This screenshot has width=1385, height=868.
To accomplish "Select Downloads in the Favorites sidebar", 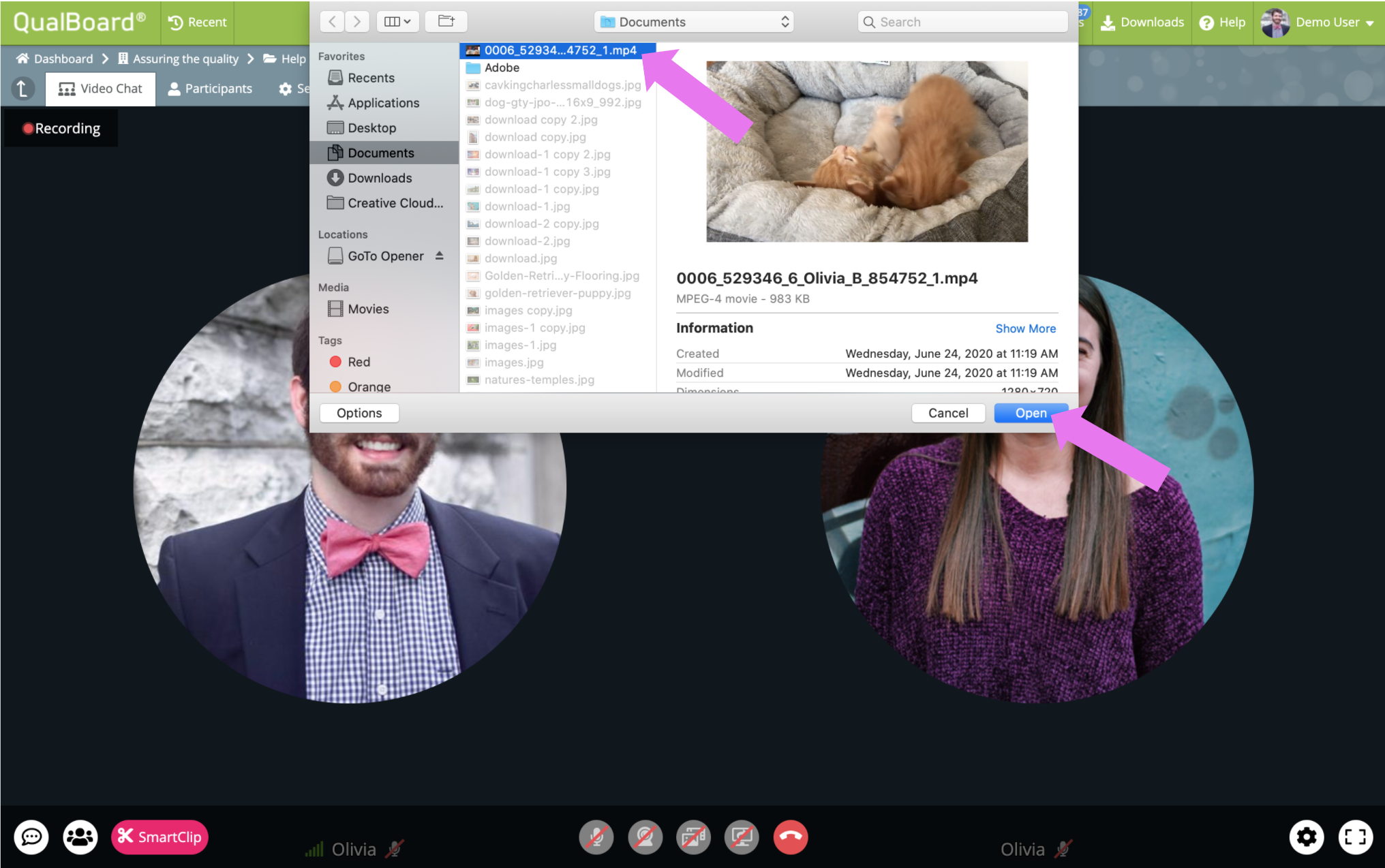I will pyautogui.click(x=380, y=178).
